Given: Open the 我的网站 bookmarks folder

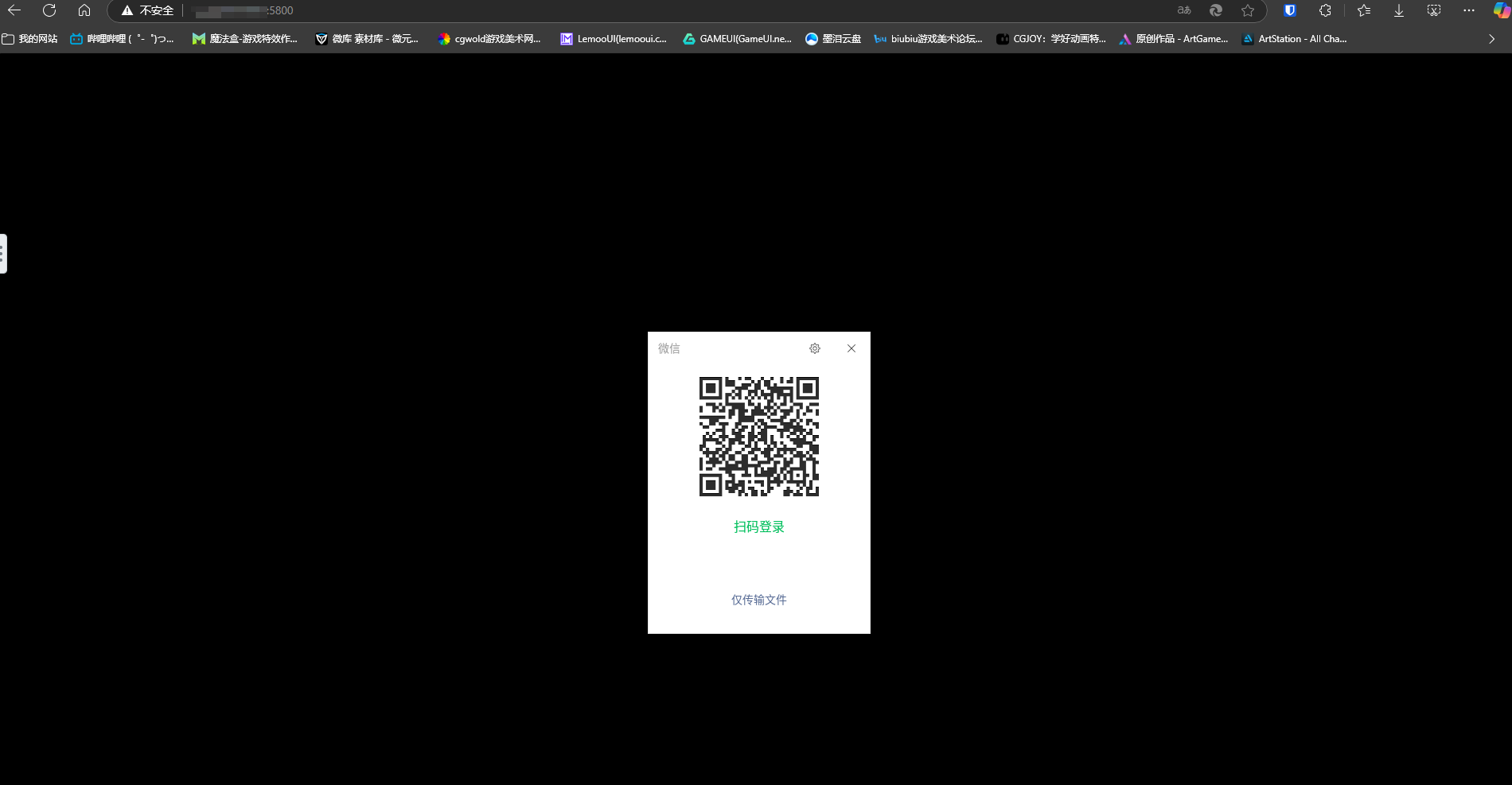Looking at the screenshot, I should click(x=30, y=39).
